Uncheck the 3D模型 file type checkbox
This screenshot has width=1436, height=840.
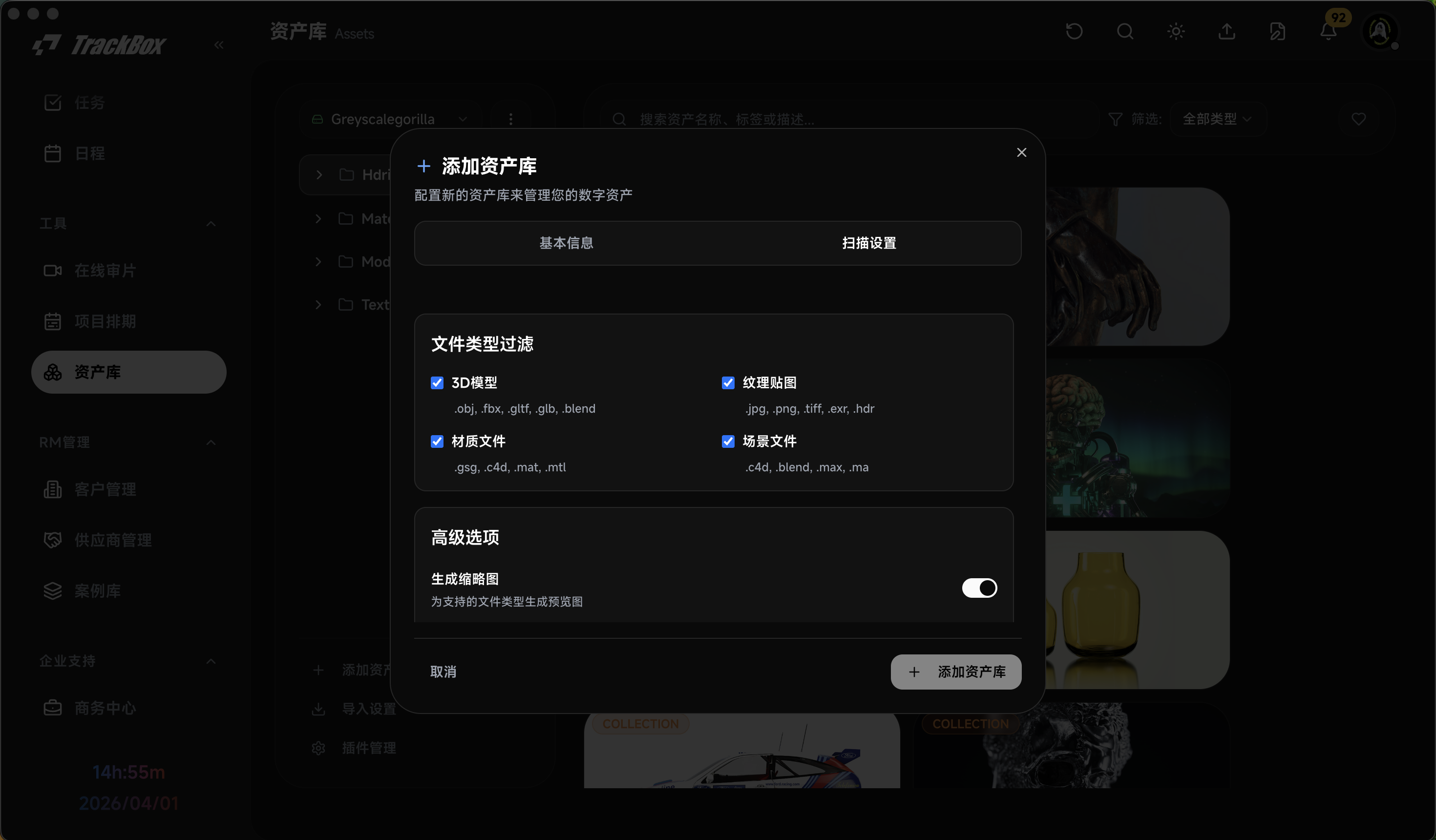pos(437,383)
